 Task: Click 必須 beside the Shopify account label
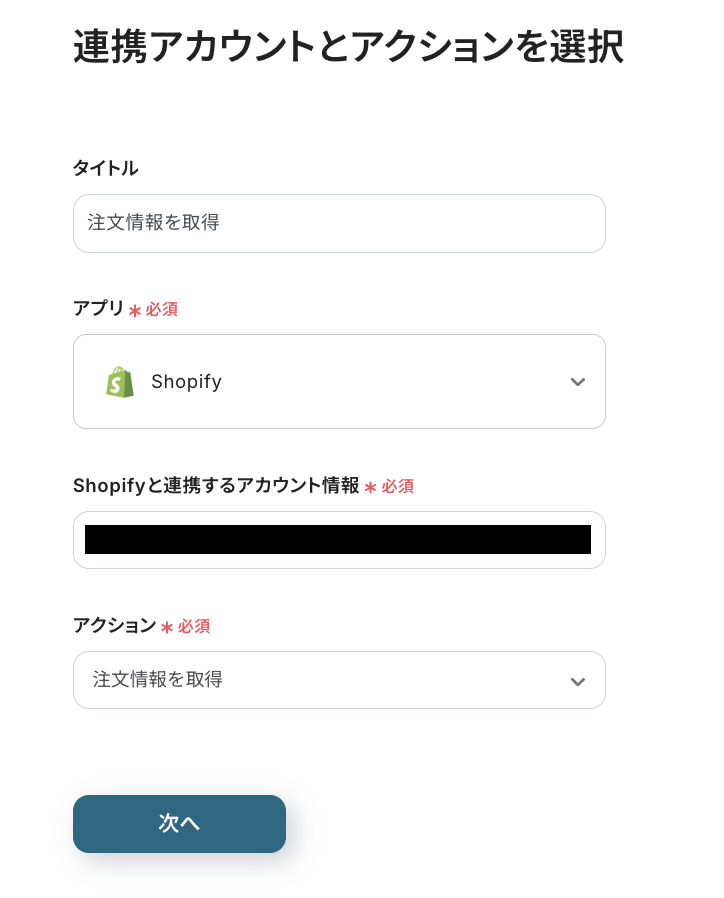(x=398, y=487)
